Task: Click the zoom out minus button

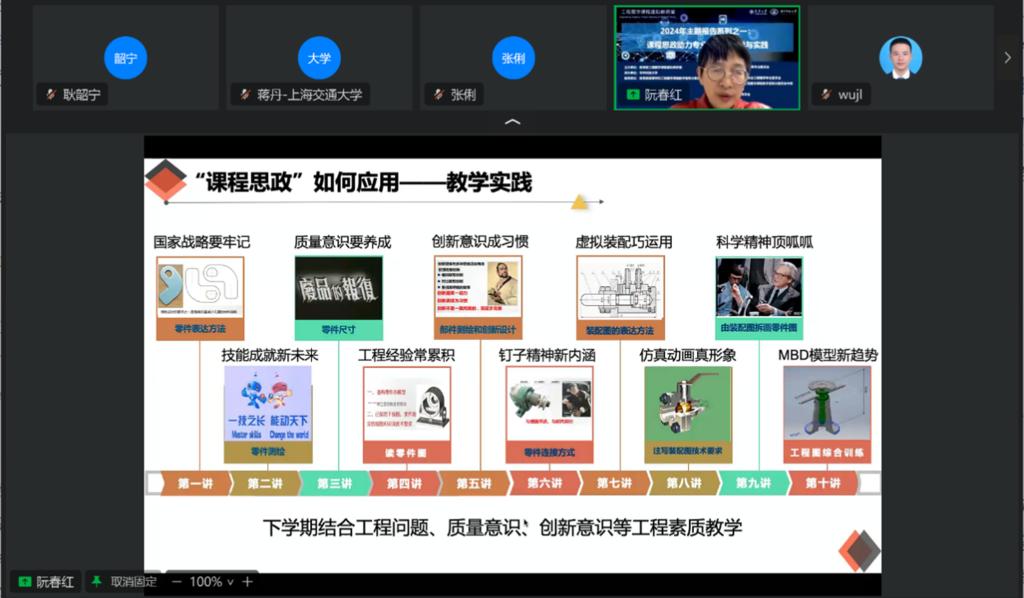Action: (177, 582)
